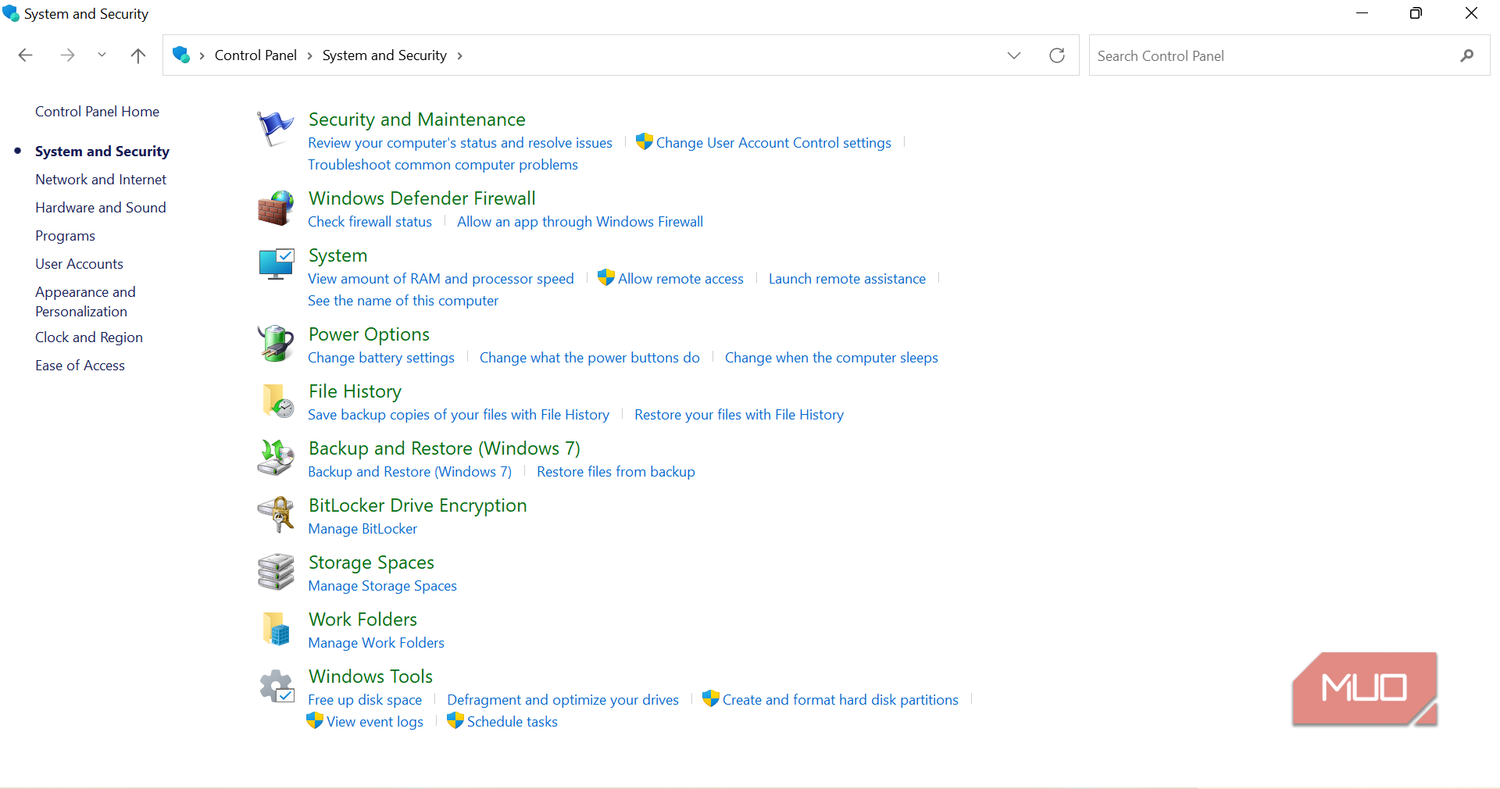Open the BitLocker keys icon
Viewport: 1500px width, 789px height.
pyautogui.click(x=275, y=515)
